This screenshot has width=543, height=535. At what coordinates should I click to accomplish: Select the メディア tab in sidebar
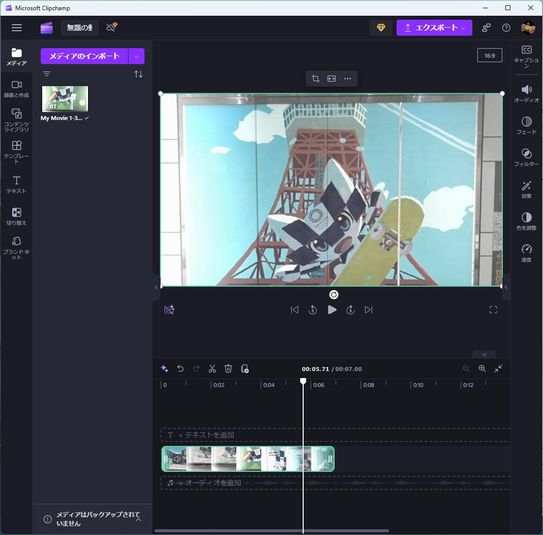pyautogui.click(x=16, y=57)
